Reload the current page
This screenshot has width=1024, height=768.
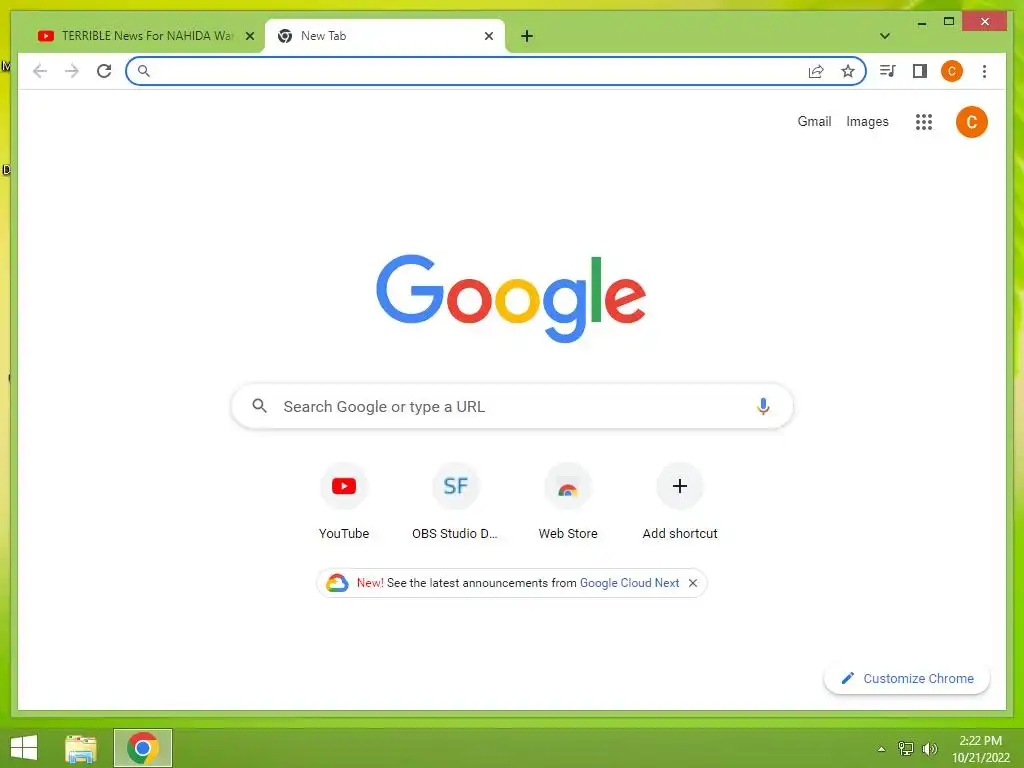point(104,71)
